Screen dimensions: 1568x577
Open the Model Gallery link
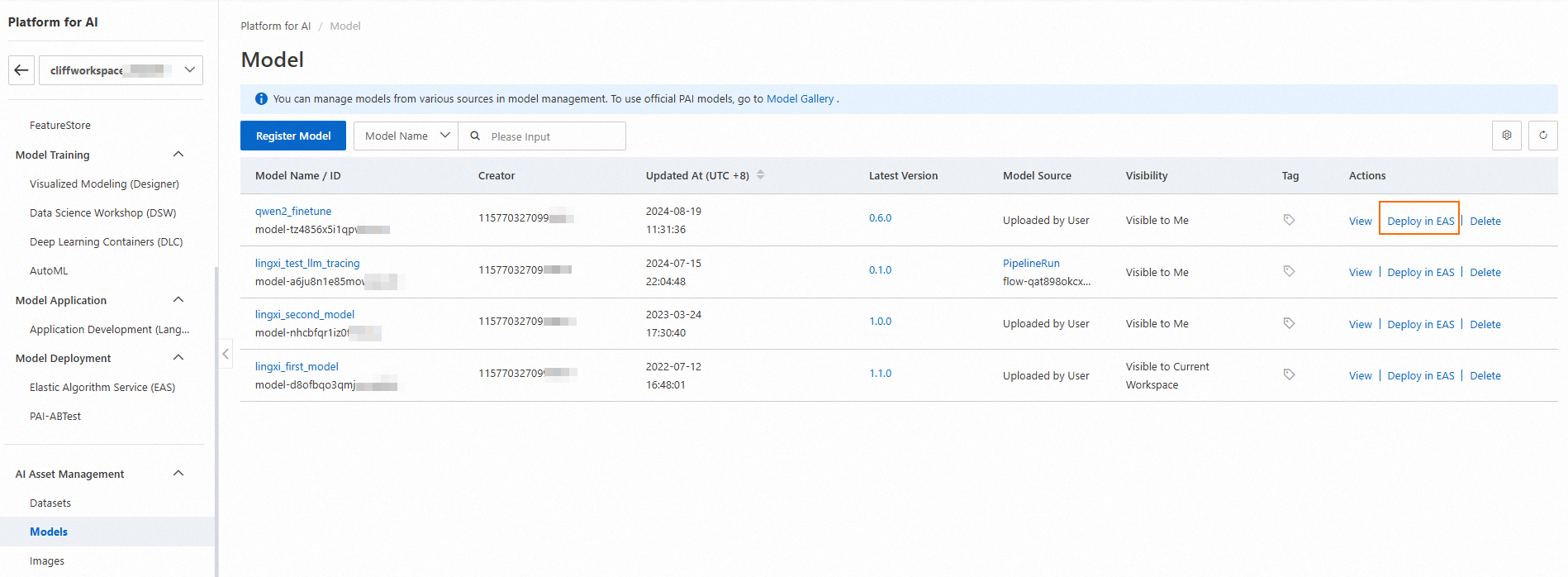(800, 98)
